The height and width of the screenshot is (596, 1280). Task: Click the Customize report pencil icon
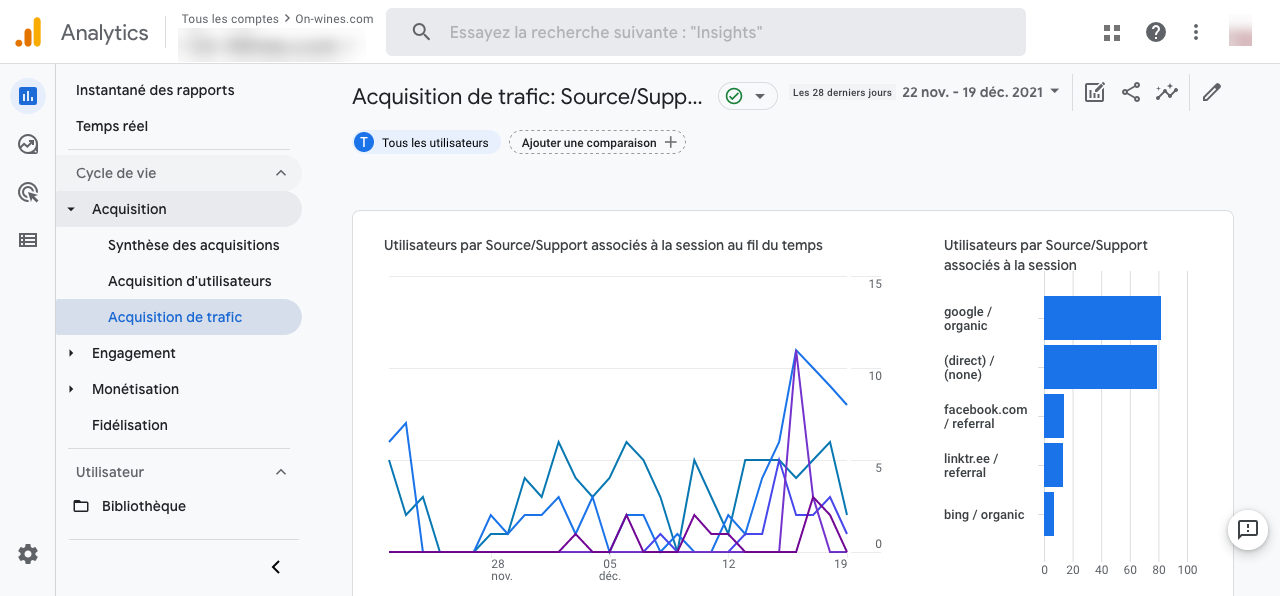point(1212,93)
